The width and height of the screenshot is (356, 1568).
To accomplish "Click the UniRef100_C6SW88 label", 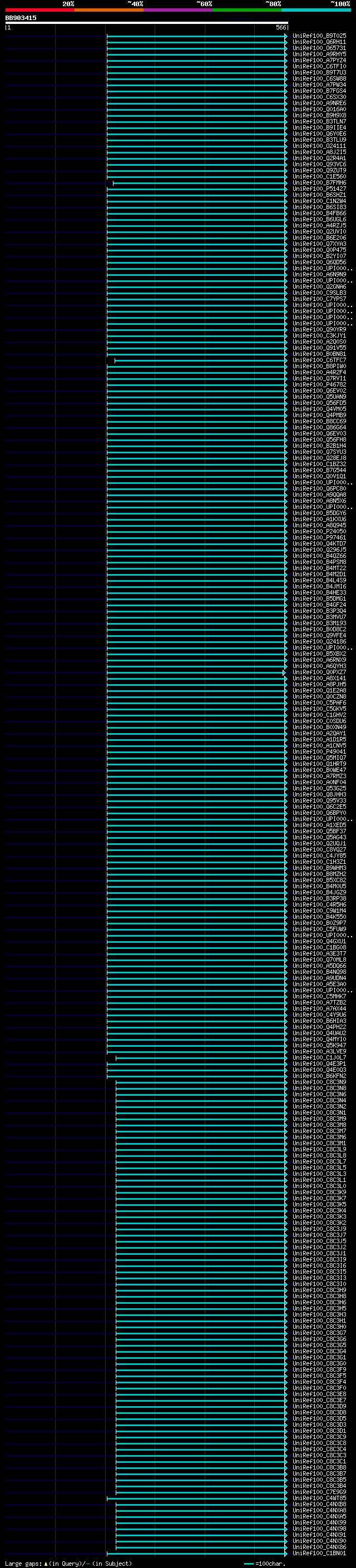I will coord(319,78).
